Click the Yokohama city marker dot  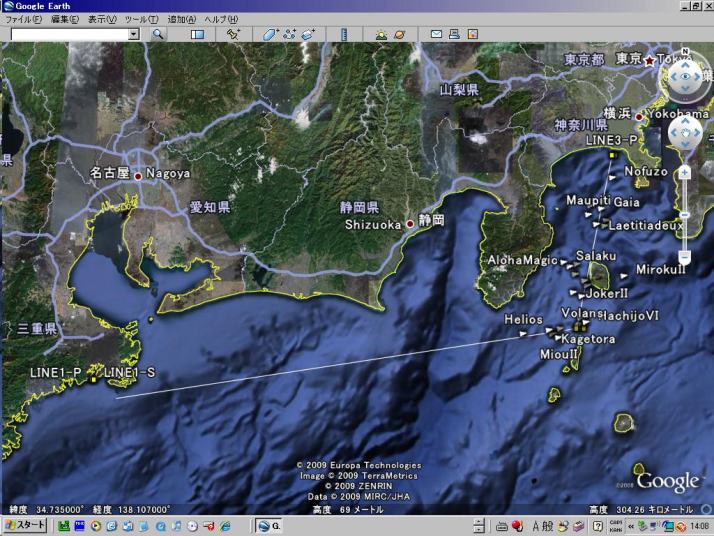click(639, 117)
